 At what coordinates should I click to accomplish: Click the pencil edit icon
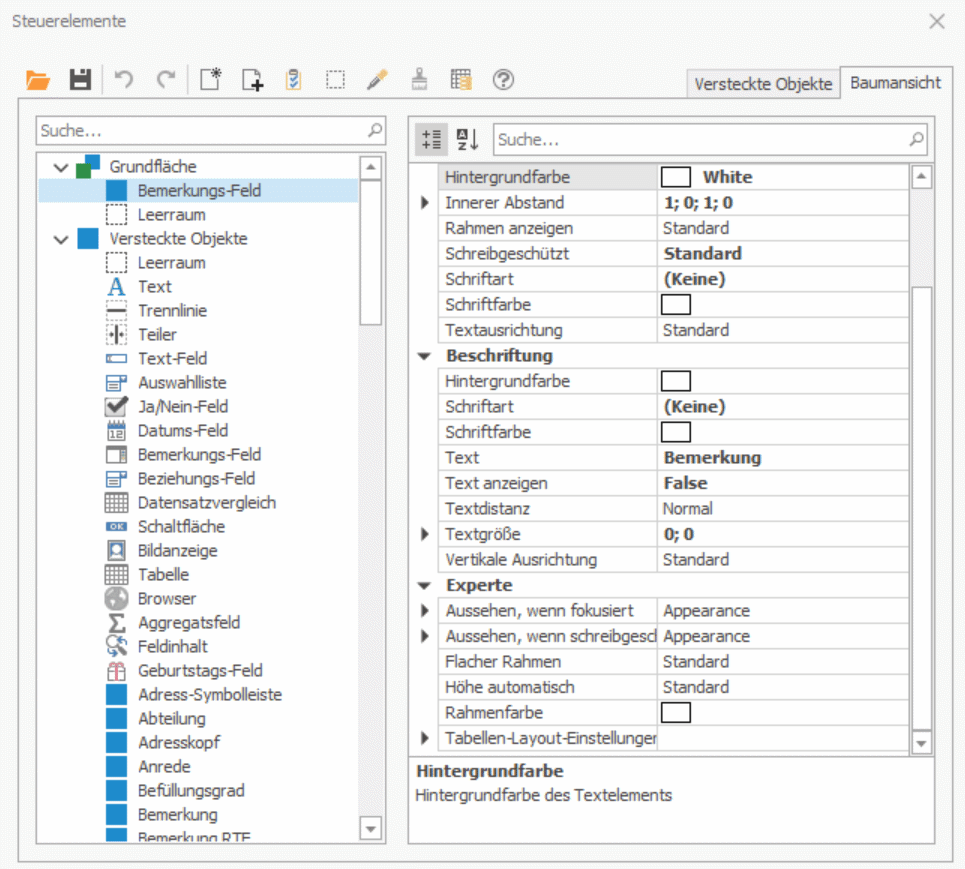point(377,80)
